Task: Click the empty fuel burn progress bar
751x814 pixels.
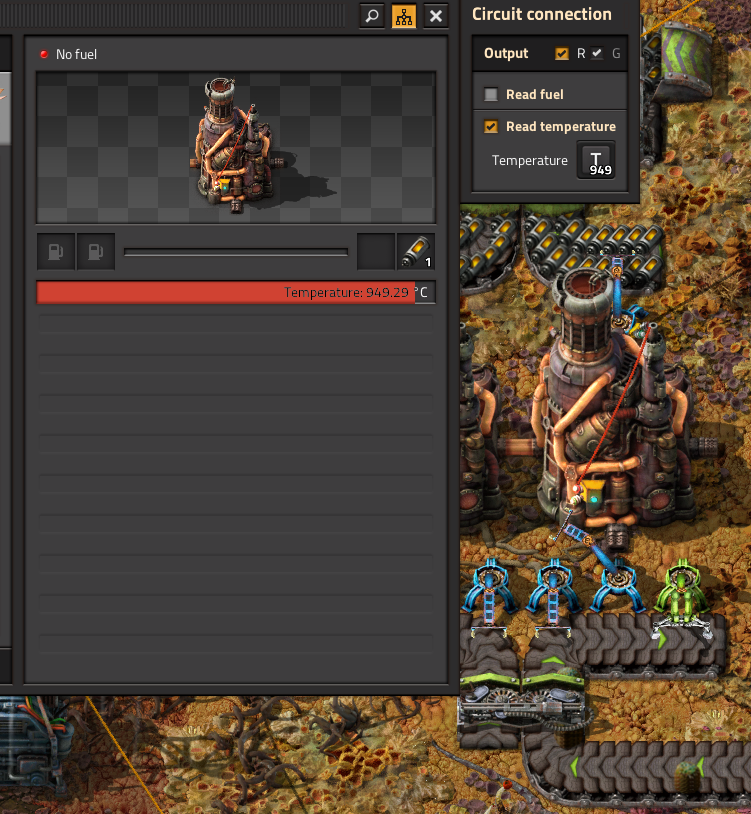Action: pyautogui.click(x=236, y=252)
